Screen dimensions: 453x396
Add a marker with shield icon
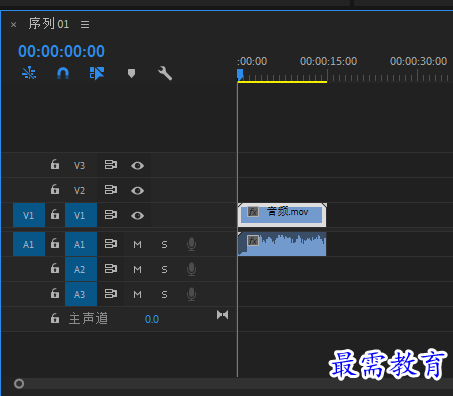[x=131, y=73]
